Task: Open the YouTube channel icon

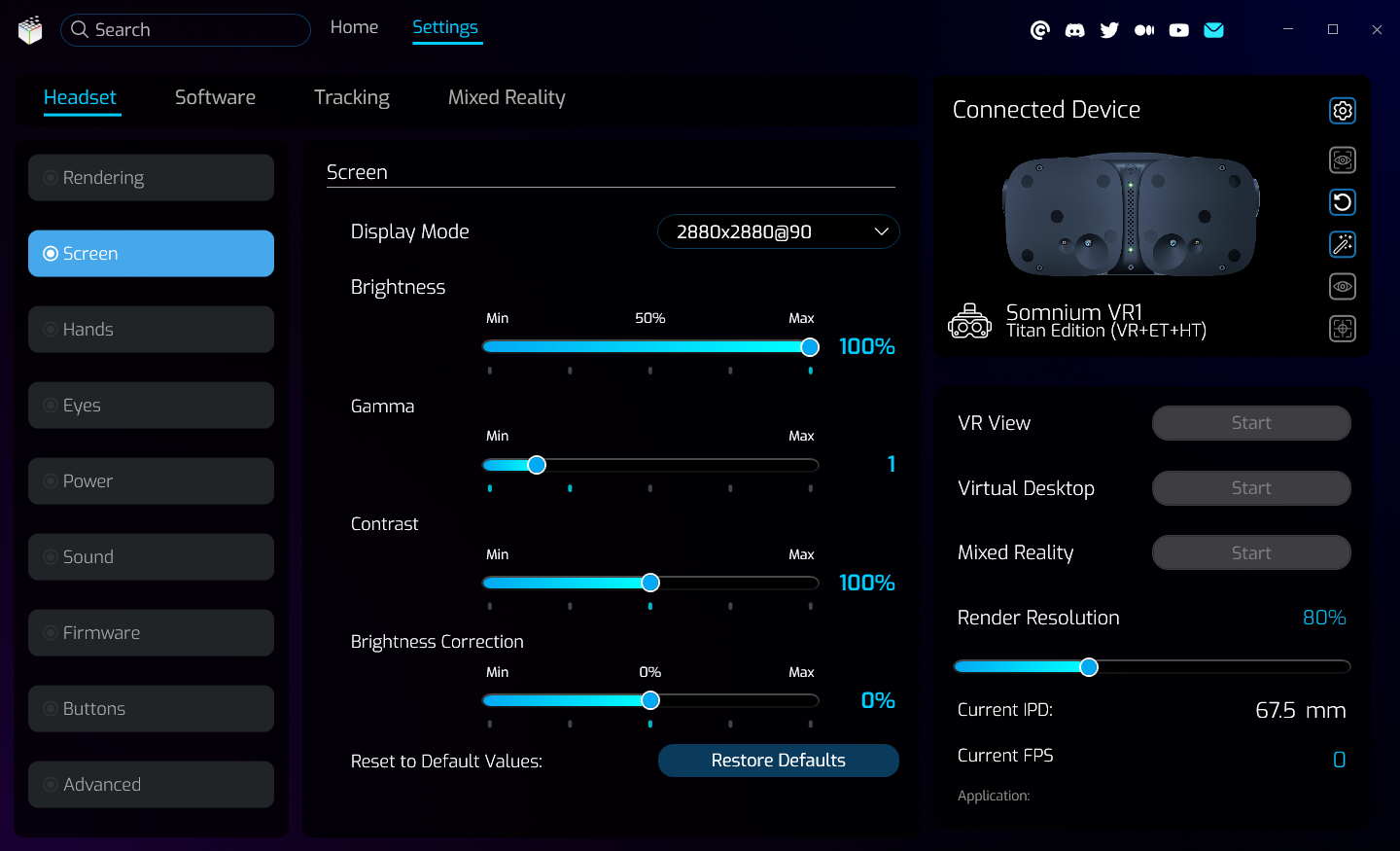Action: click(x=1179, y=30)
